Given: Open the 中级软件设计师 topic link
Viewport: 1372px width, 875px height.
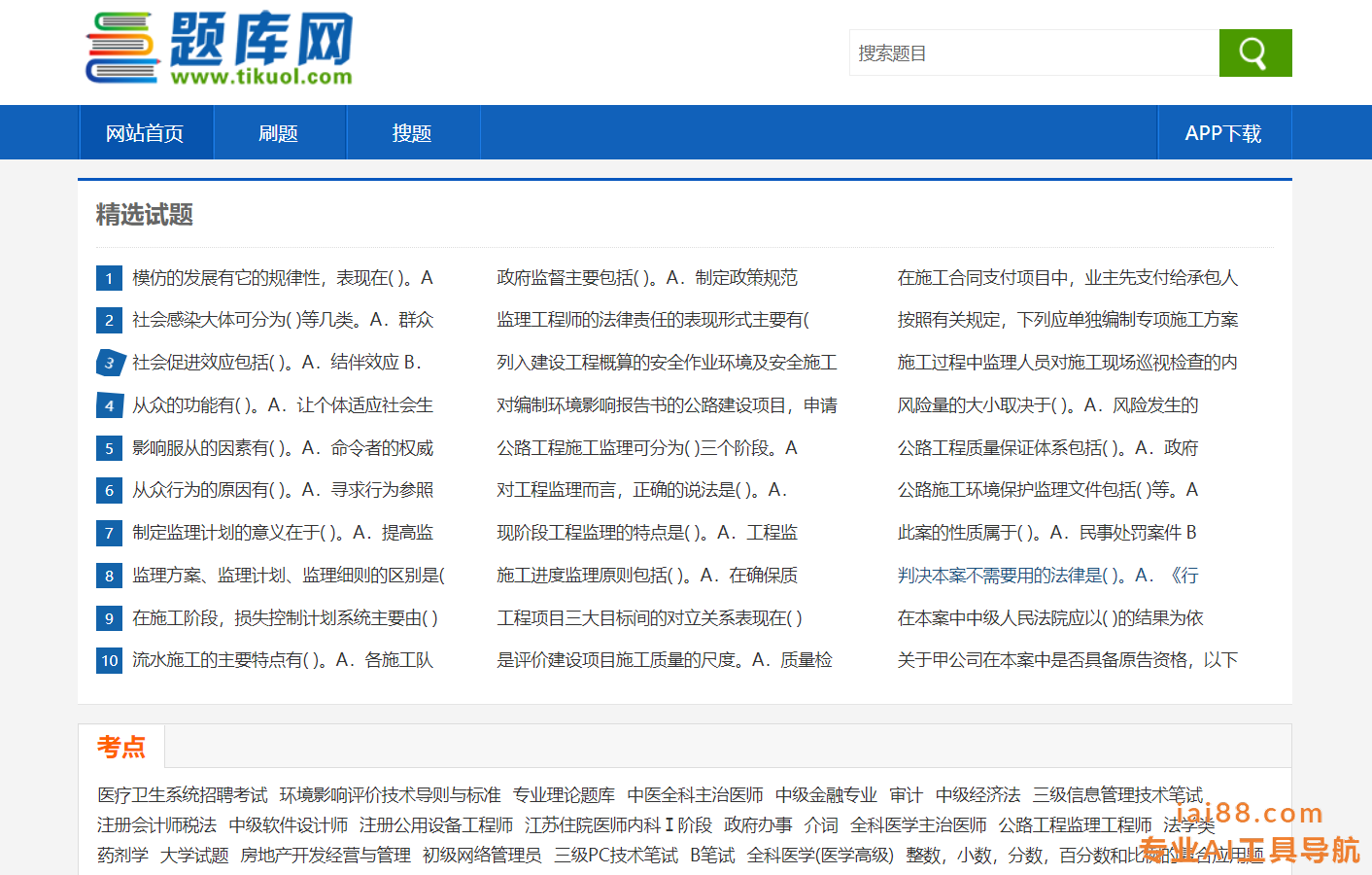Looking at the screenshot, I should click(x=288, y=825).
